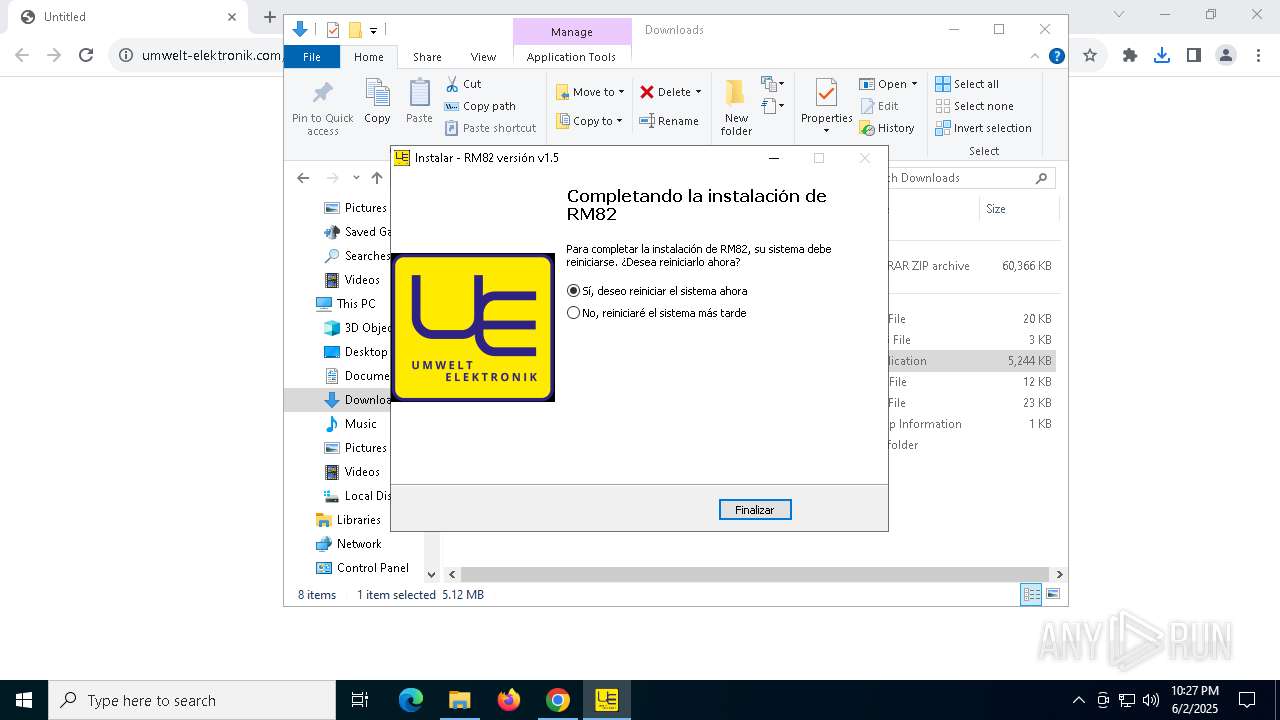Viewport: 1280px width, 720px height.
Task: Click the horizontal scrollbar in file list
Action: click(755, 575)
